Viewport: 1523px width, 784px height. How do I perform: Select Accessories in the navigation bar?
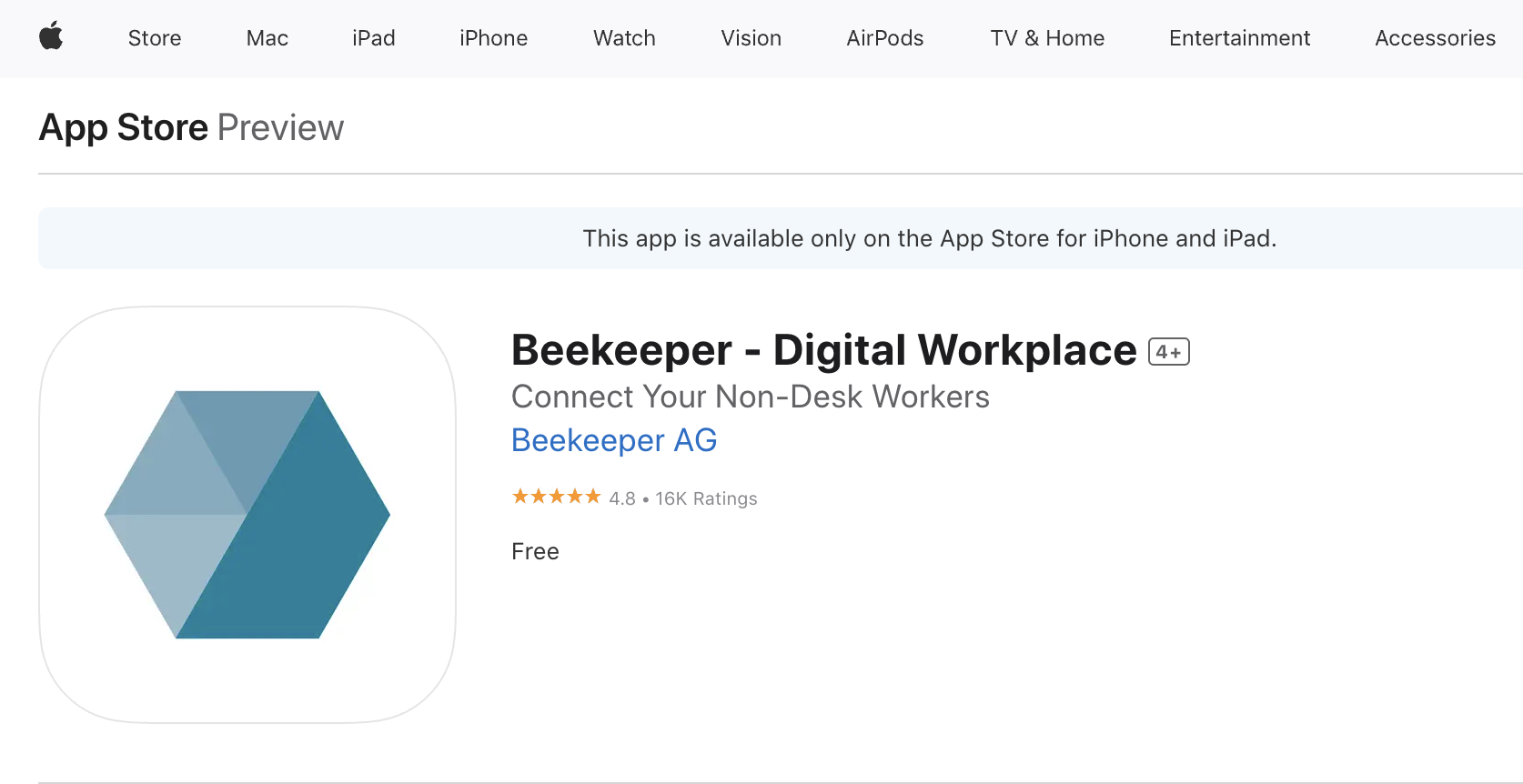[x=1436, y=38]
